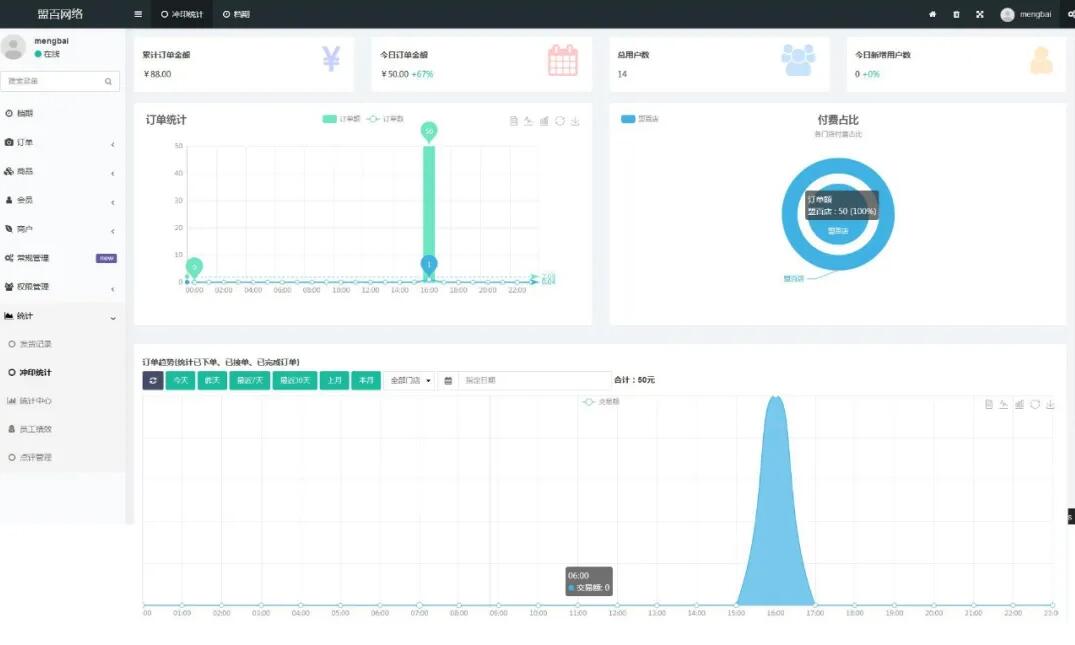Open the 全部门店 store dropdown
The height and width of the screenshot is (645, 1075).
tap(411, 380)
